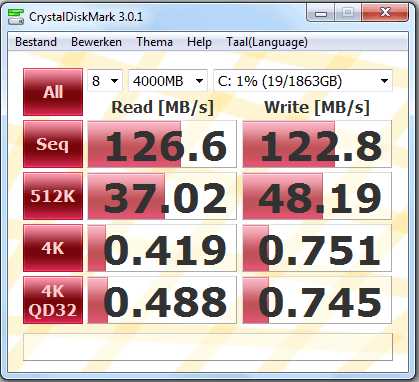The height and width of the screenshot is (382, 419).
Task: Start the 512K benchmark test
Action: (x=53, y=196)
